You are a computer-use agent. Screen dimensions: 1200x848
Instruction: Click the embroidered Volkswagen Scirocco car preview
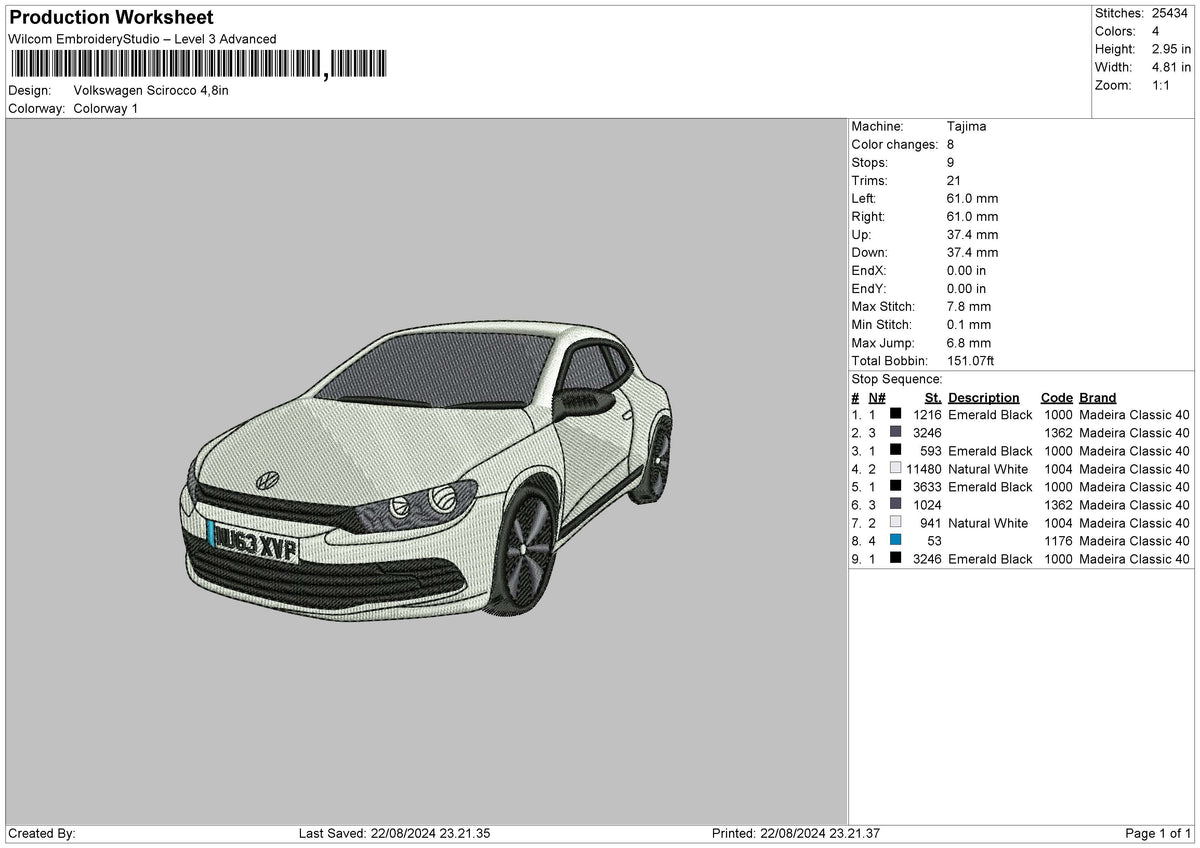[428, 469]
